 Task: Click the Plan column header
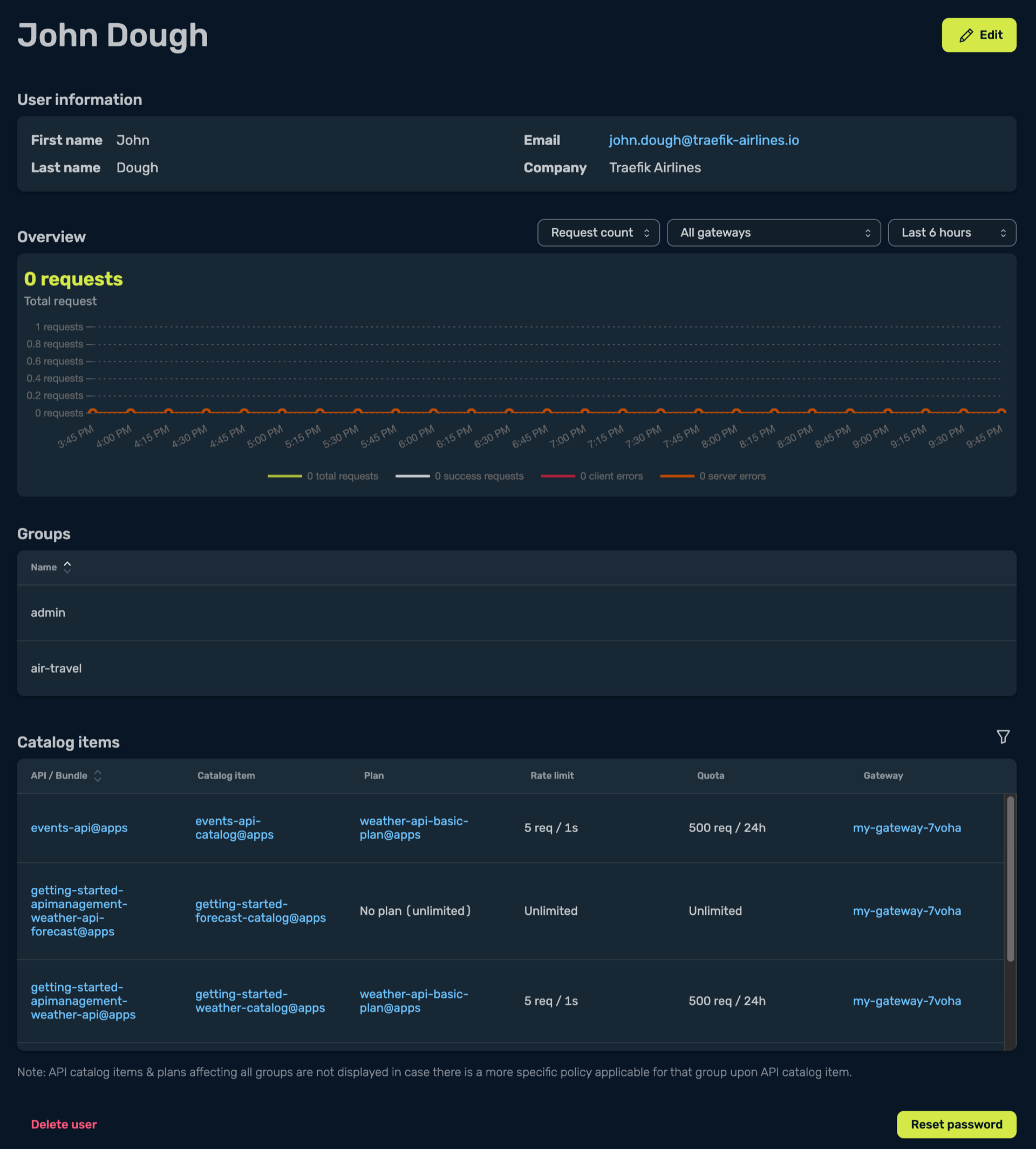tap(374, 776)
